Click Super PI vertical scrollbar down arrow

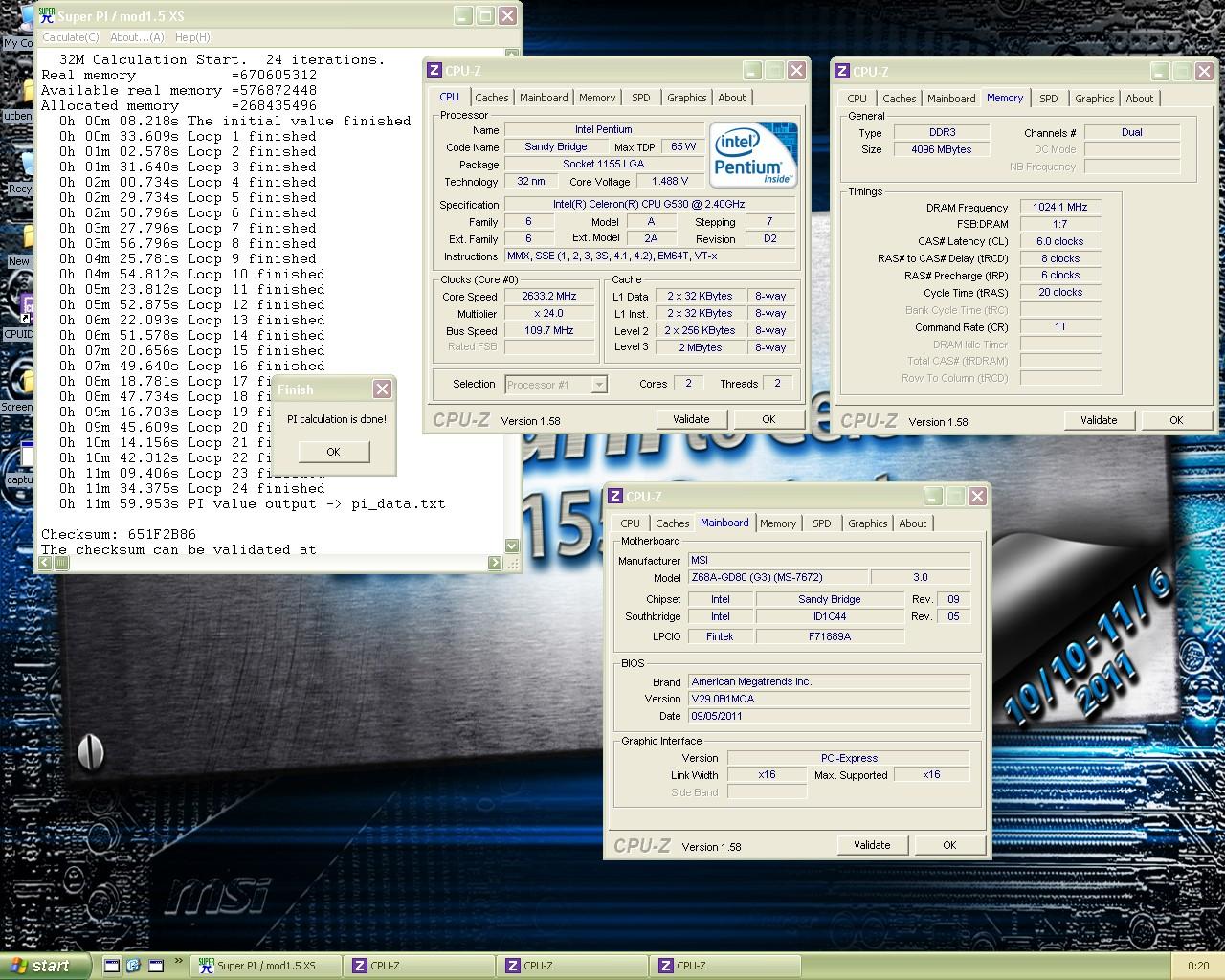(511, 546)
